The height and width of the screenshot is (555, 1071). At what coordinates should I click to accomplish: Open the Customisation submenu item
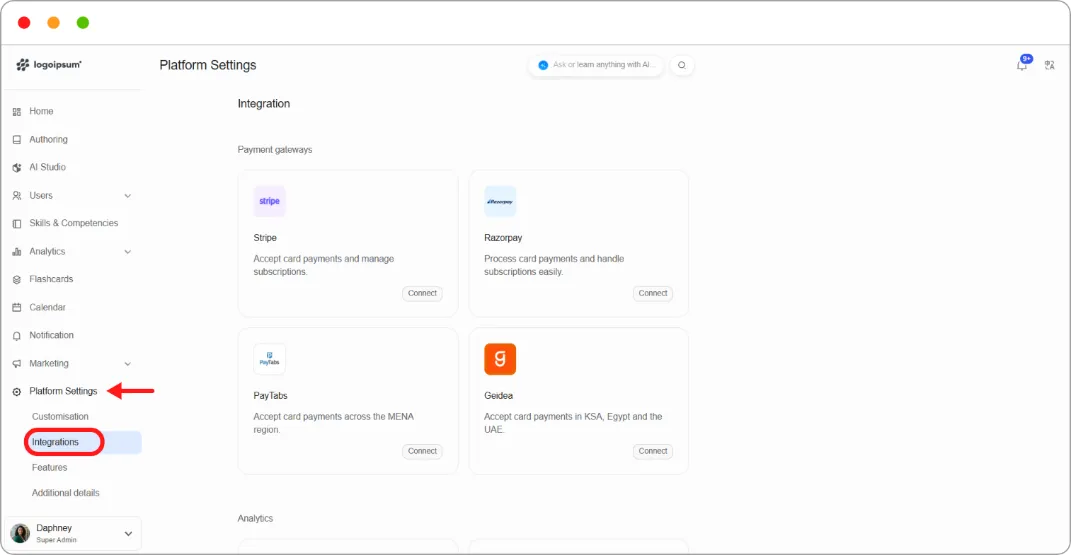click(x=60, y=416)
